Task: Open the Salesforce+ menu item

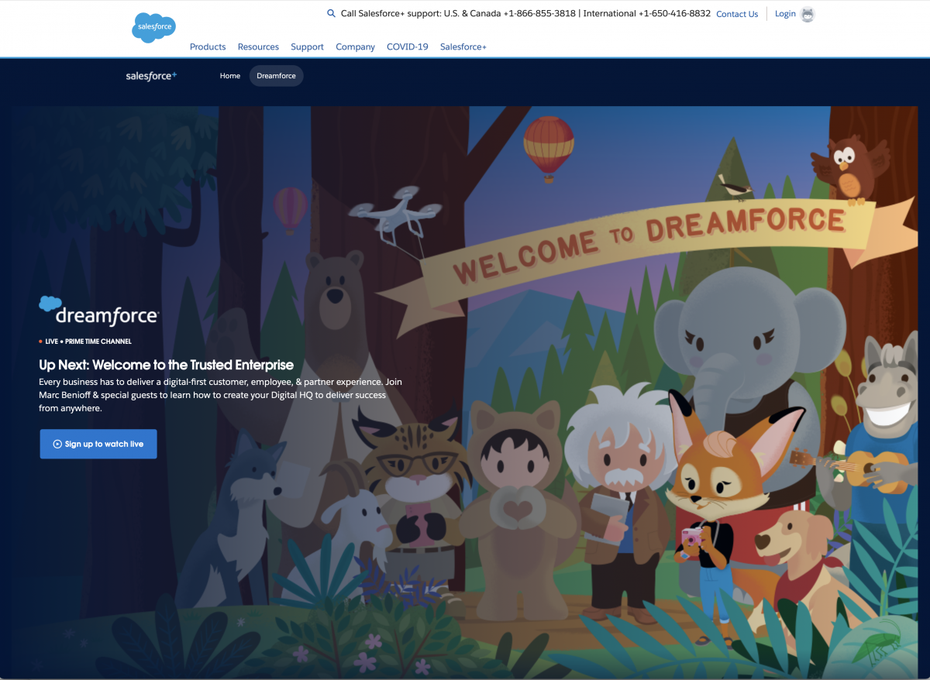Action: [463, 47]
